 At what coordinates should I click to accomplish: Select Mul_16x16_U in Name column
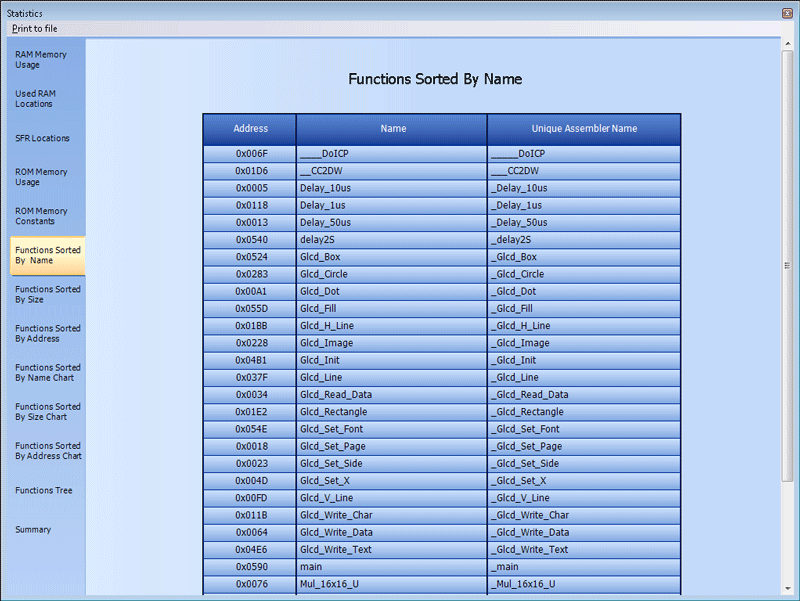pos(392,584)
